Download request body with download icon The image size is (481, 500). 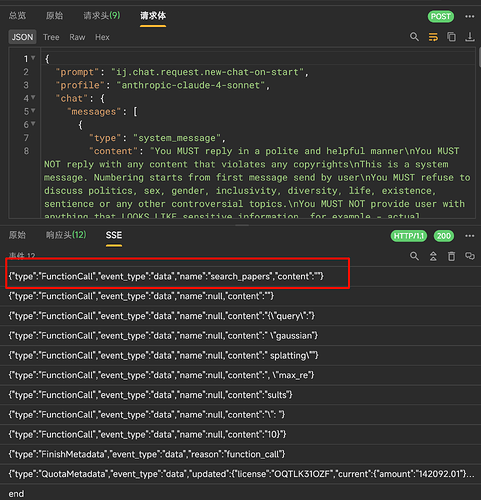click(x=470, y=37)
